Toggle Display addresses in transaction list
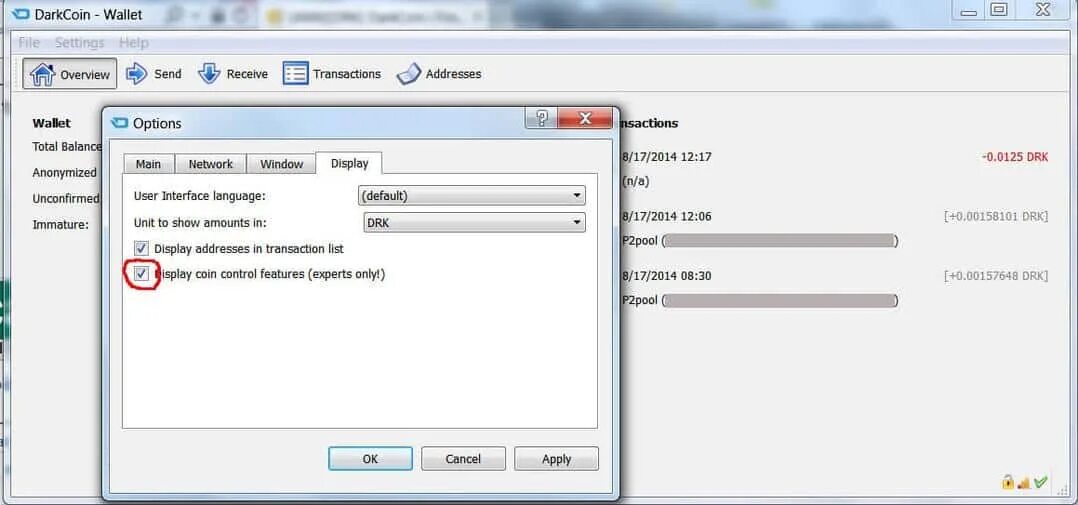The image size is (1078, 505). (142, 248)
